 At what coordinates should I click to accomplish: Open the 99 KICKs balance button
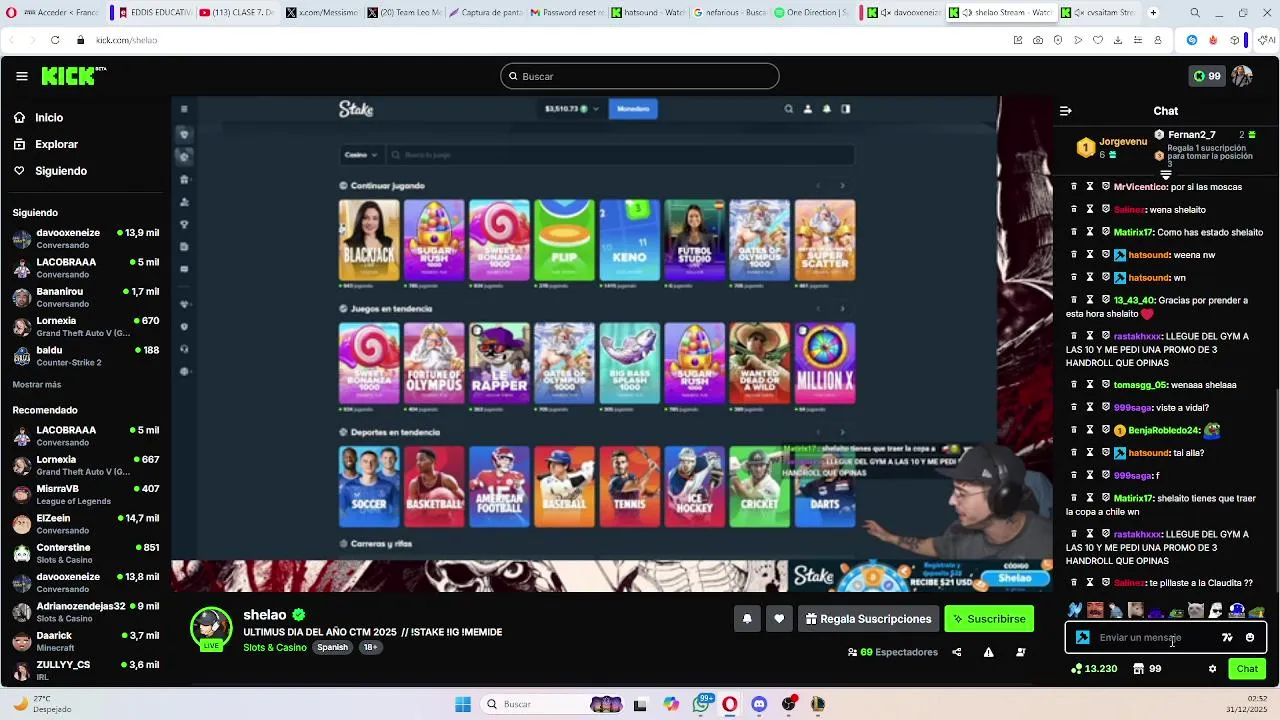point(1207,76)
